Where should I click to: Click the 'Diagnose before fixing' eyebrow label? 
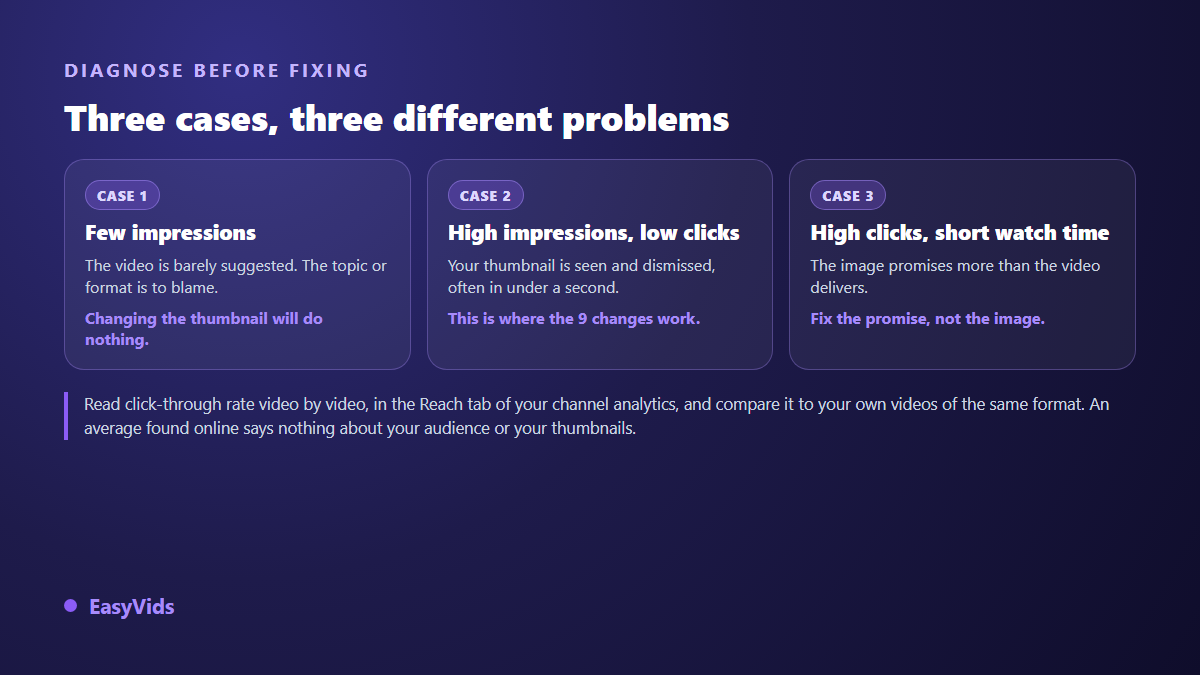tap(217, 71)
